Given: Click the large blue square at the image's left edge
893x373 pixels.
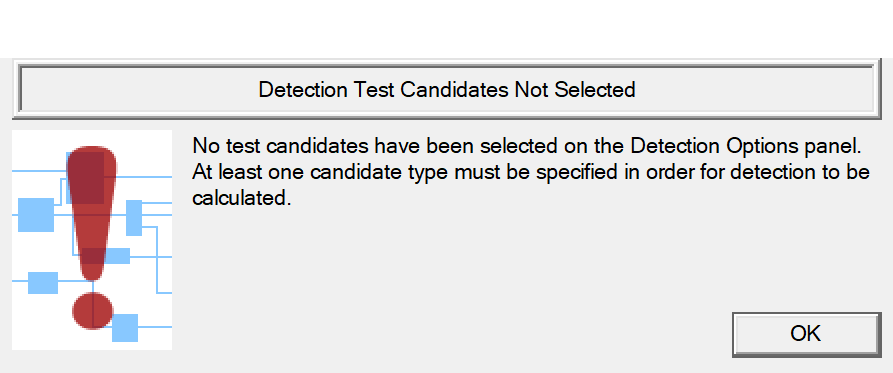Looking at the screenshot, I should tap(36, 215).
